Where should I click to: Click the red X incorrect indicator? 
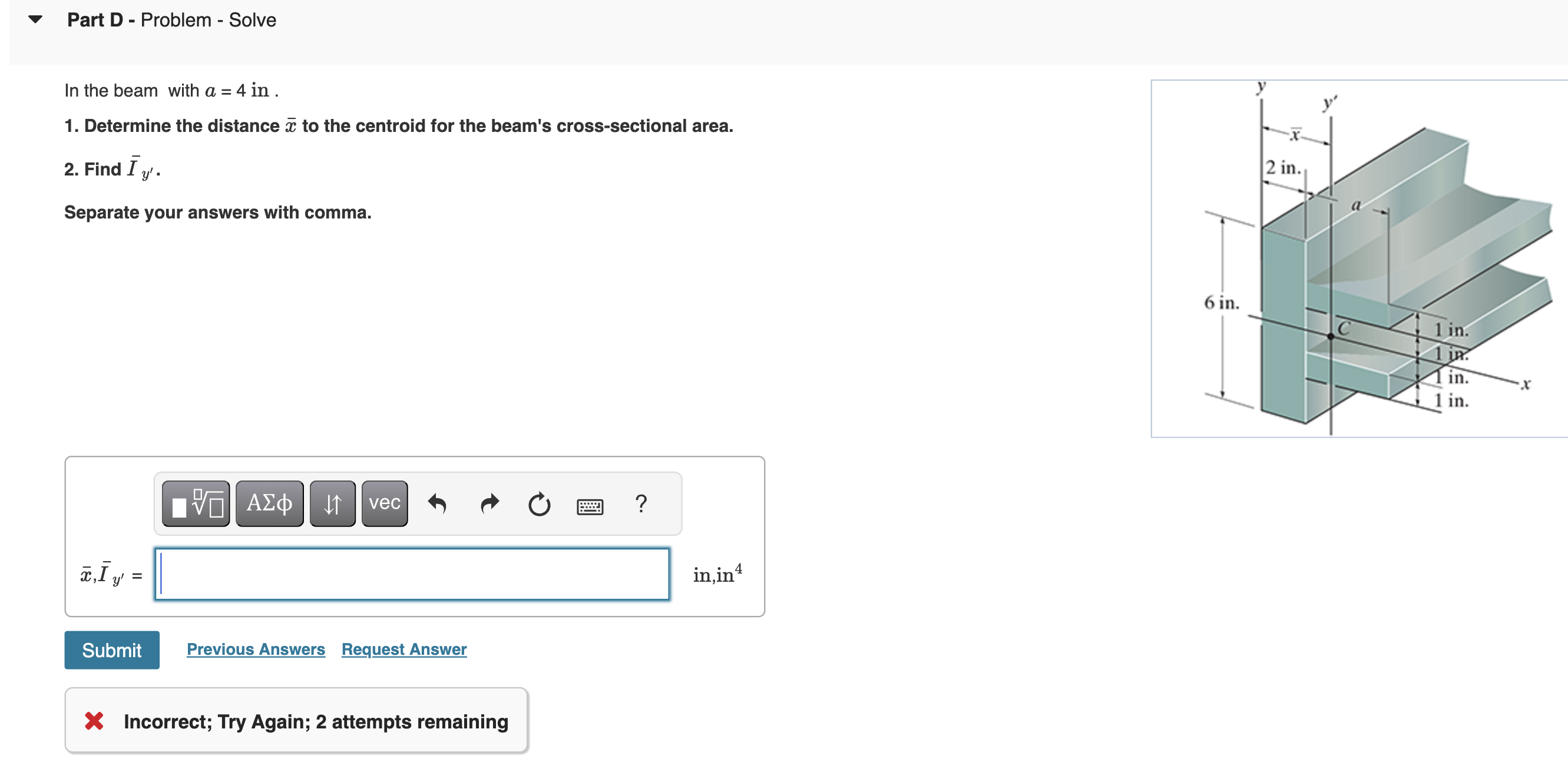pyautogui.click(x=94, y=721)
